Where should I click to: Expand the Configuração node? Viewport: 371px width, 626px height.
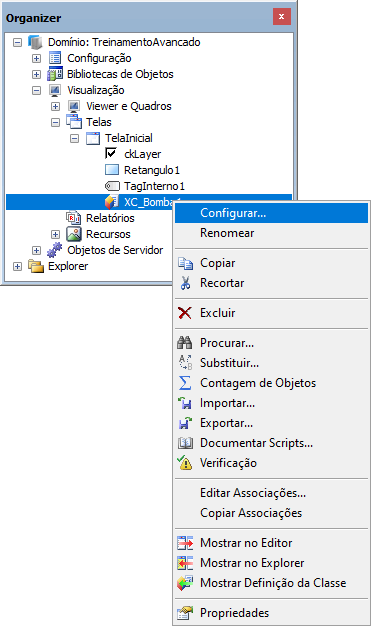pos(36,58)
